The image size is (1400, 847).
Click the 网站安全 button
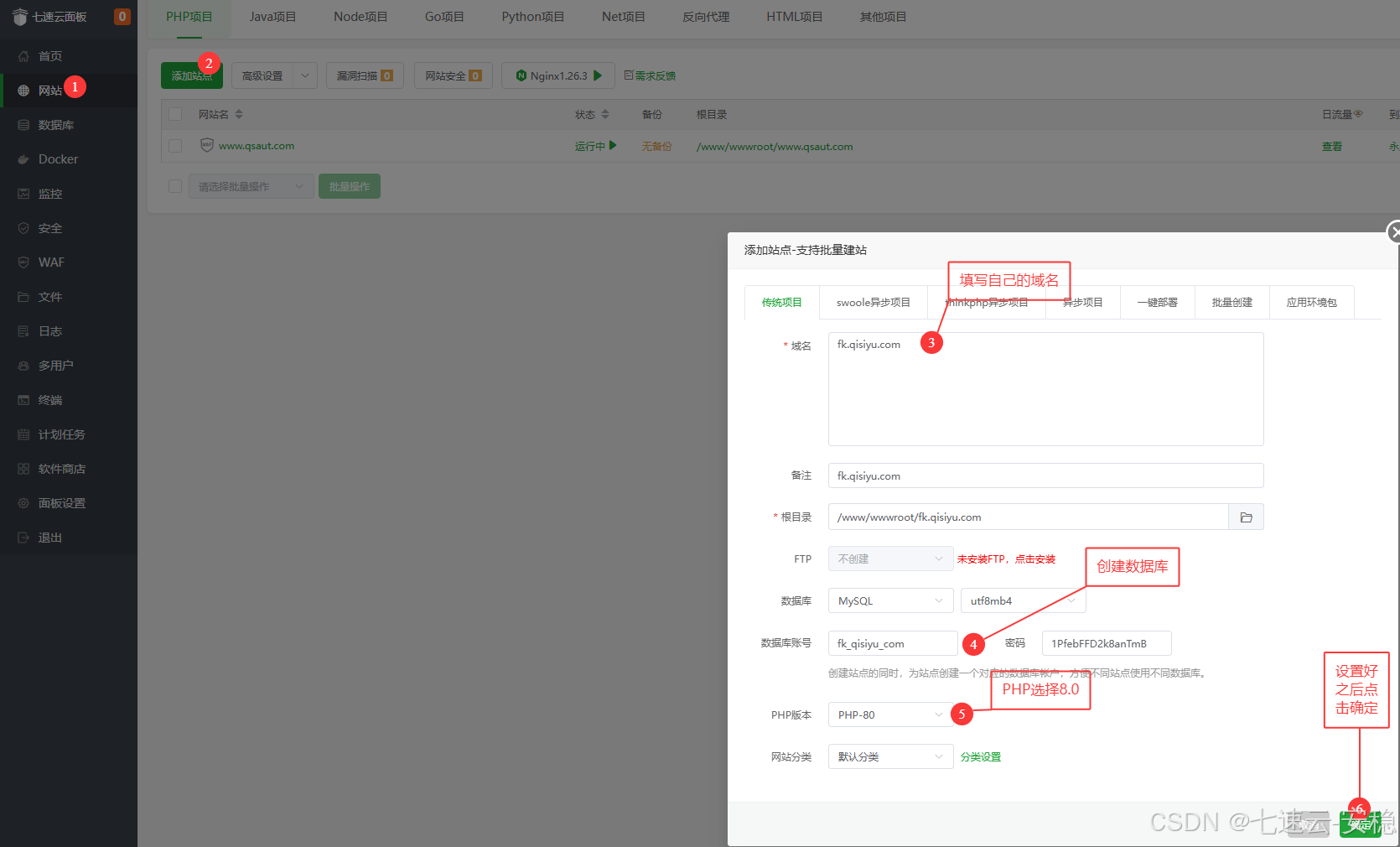(x=453, y=75)
